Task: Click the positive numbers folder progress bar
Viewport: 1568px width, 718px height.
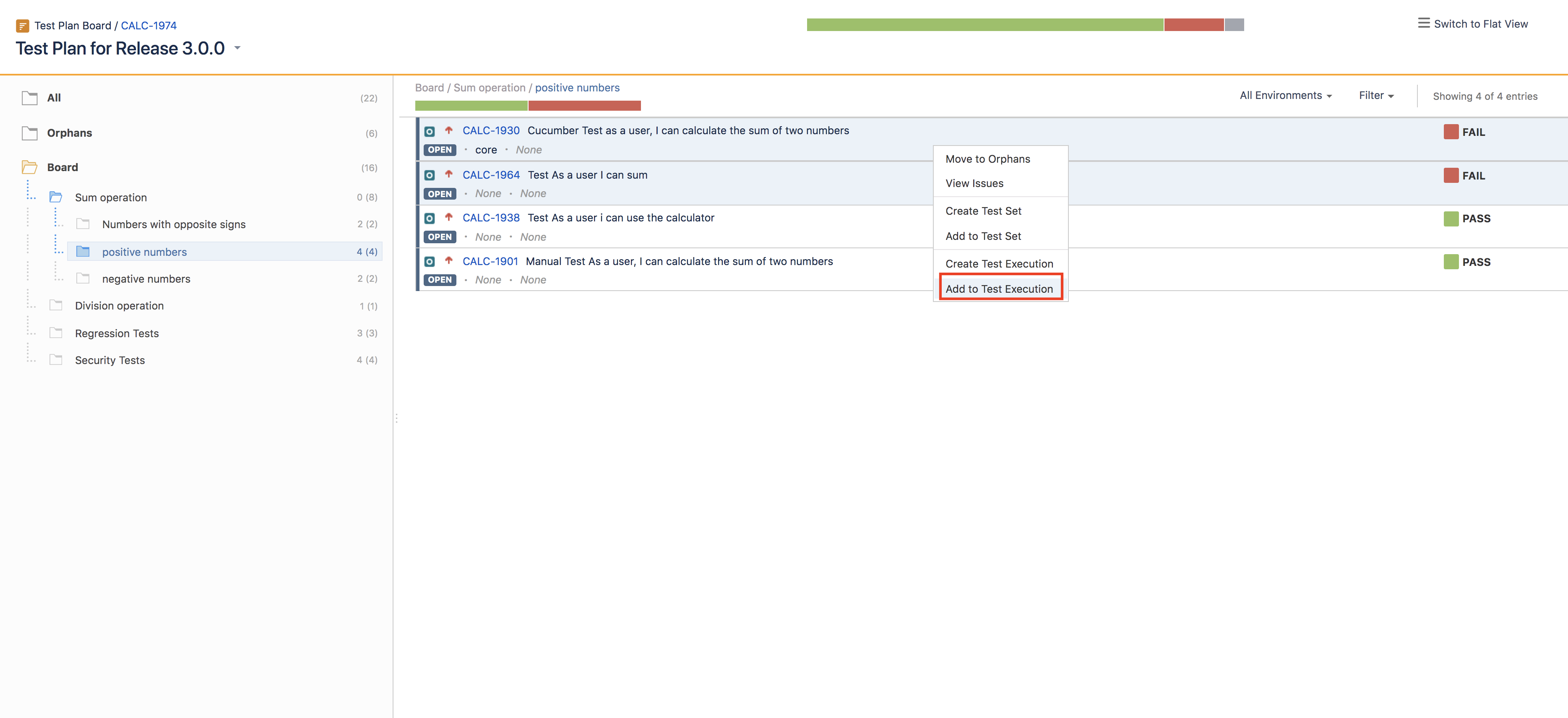Action: (x=527, y=106)
